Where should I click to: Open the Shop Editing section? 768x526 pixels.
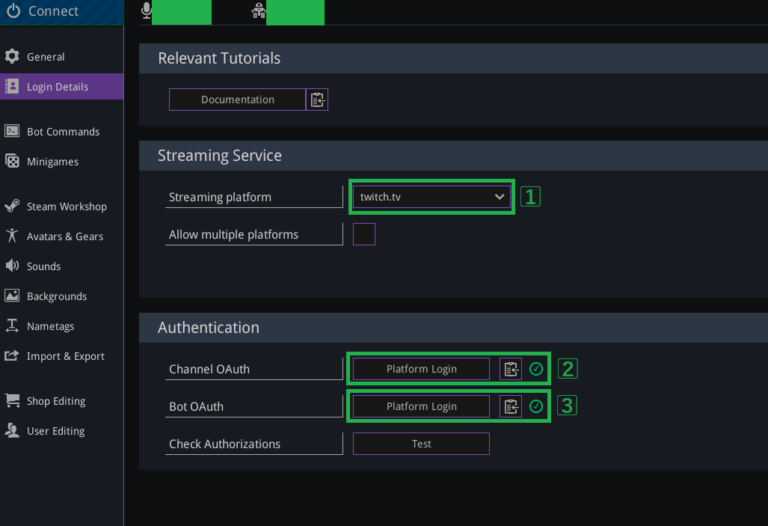click(x=55, y=401)
